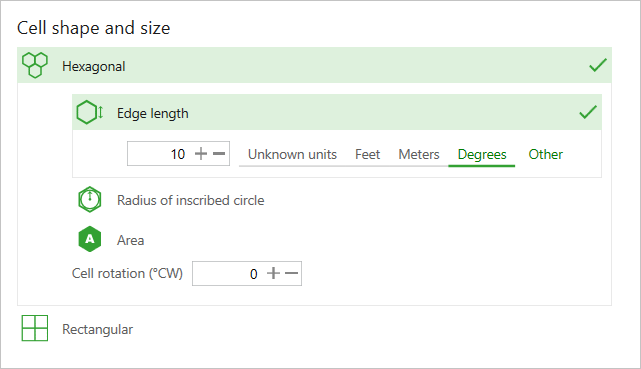Decrease cell rotation with minus button
Viewport: 641px width, 369px height.
[291, 273]
